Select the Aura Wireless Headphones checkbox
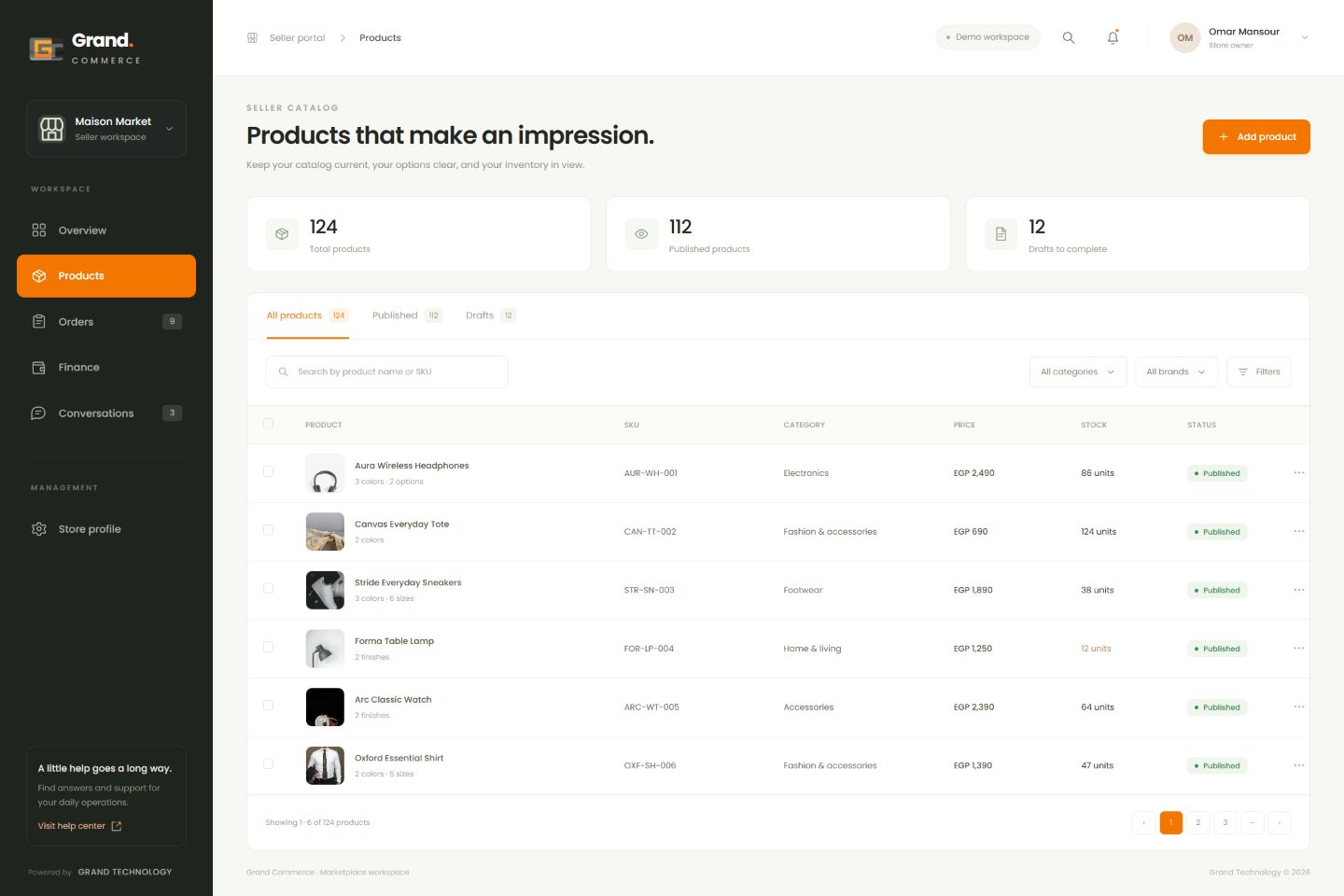The height and width of the screenshot is (896, 1344). pyautogui.click(x=269, y=471)
